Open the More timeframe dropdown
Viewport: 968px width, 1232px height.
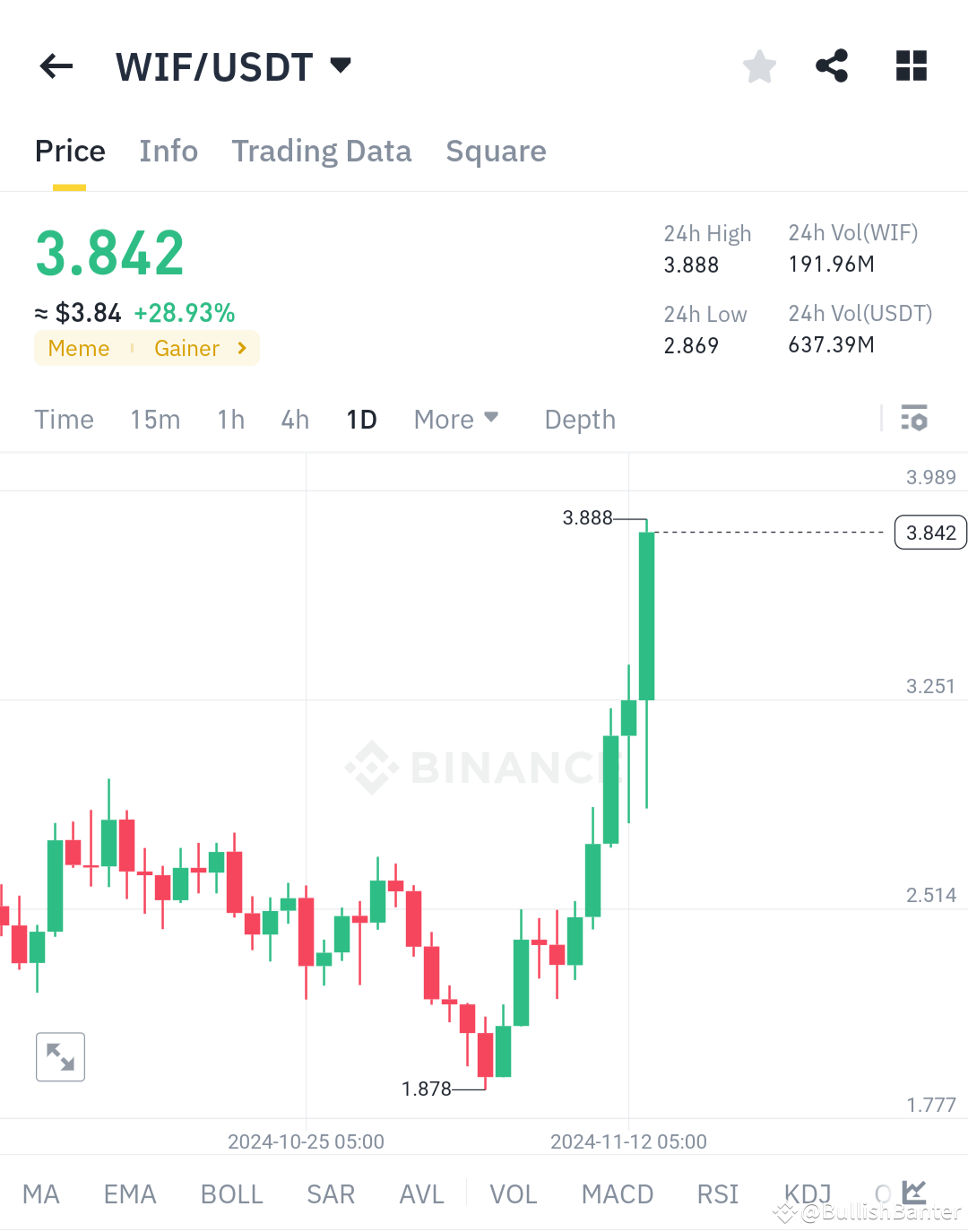pyautogui.click(x=456, y=418)
